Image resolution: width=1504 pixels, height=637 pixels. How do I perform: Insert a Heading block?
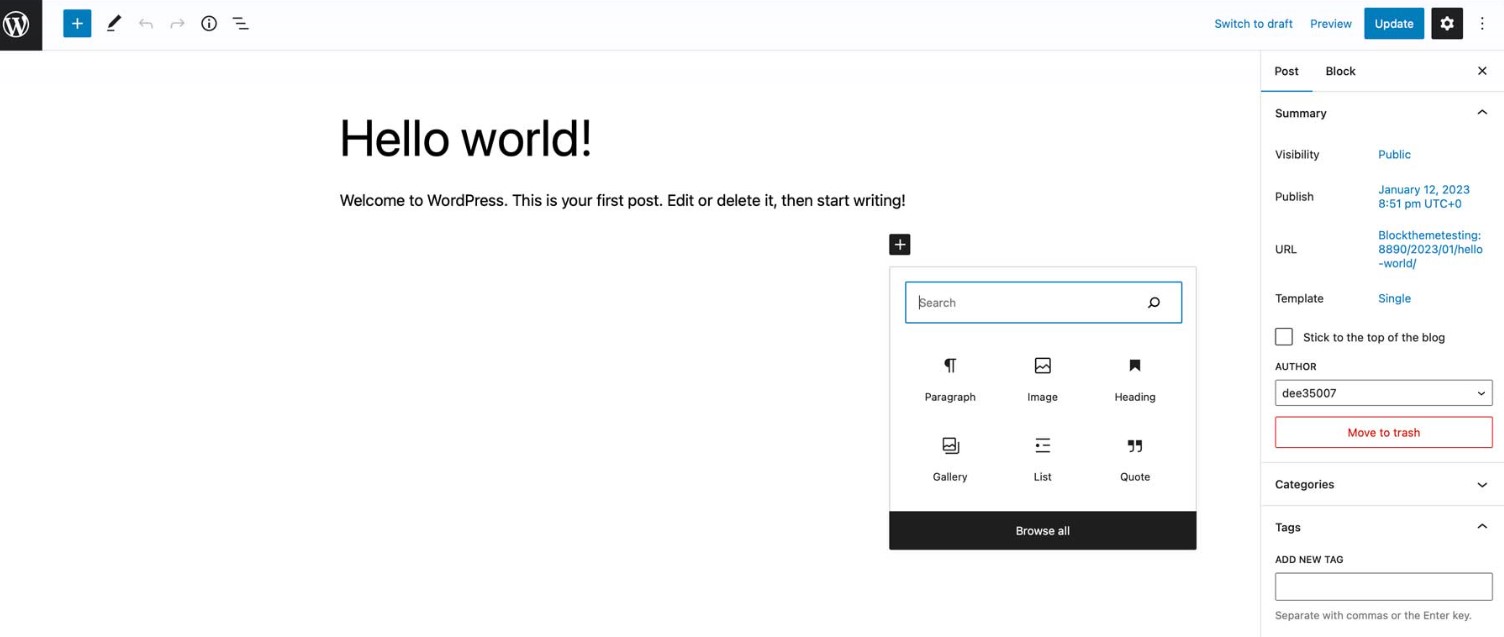pos(1135,380)
